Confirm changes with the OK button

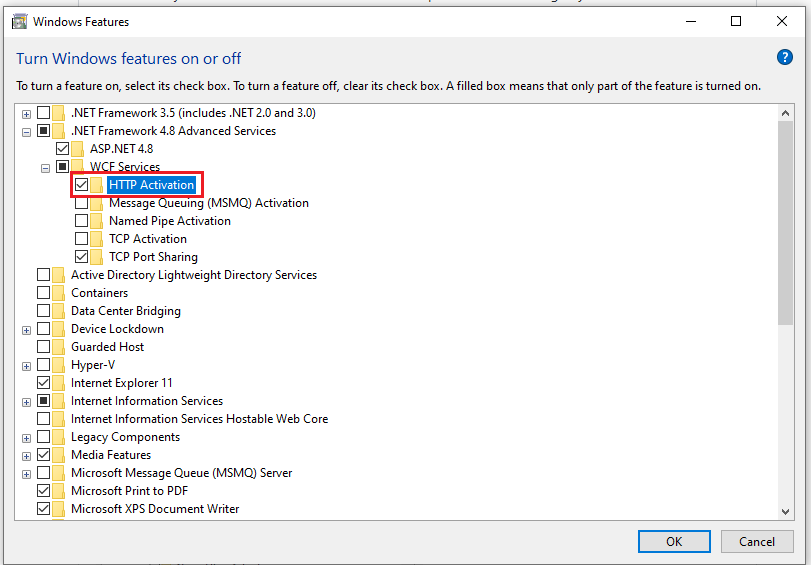click(674, 542)
